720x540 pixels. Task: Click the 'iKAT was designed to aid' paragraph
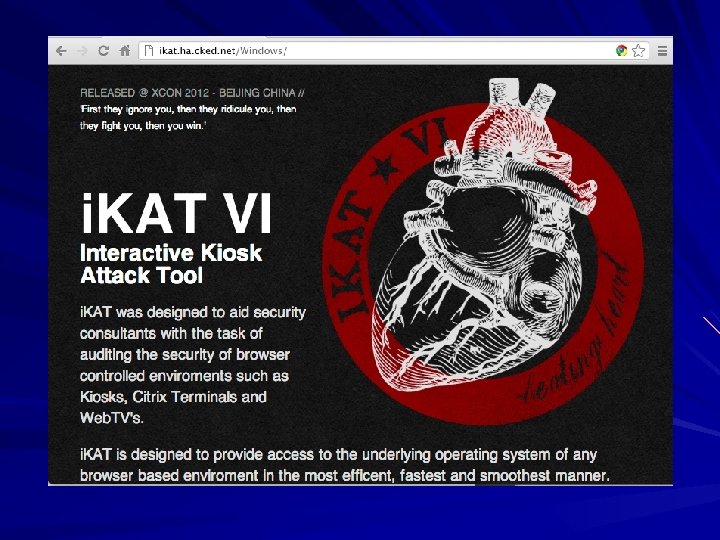(x=193, y=365)
